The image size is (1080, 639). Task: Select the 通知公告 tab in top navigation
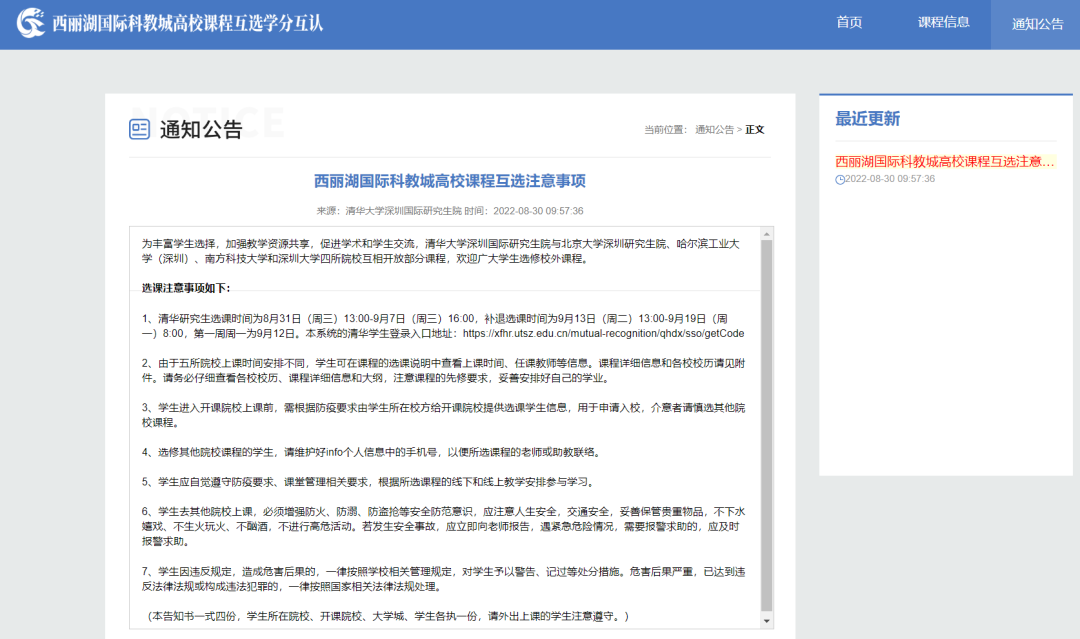1037,24
